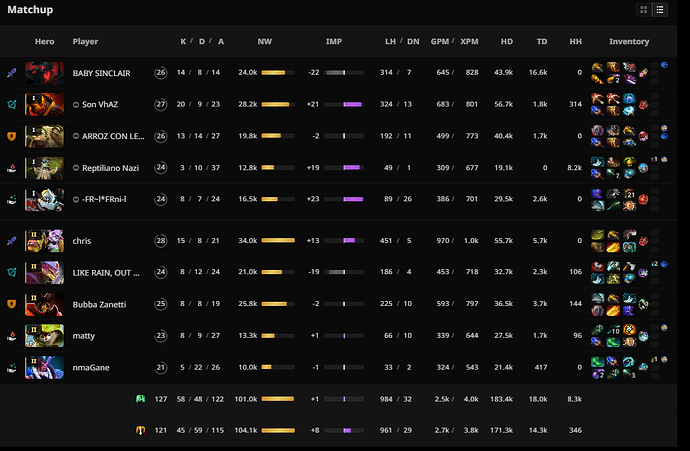Open LIKE RAIN, OUT ... player profile
690x451 pixels.
106,273
